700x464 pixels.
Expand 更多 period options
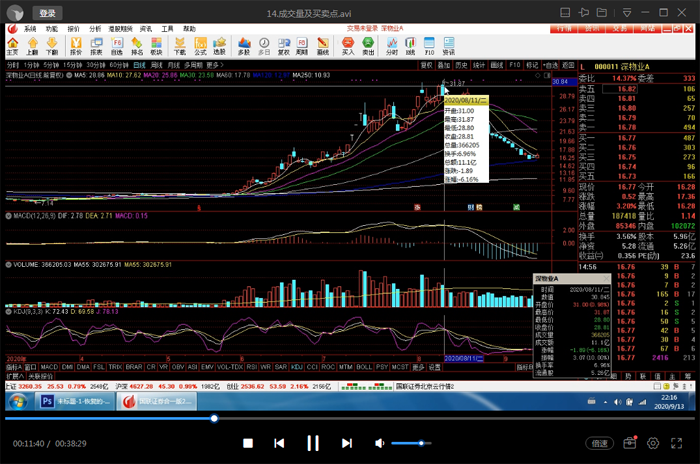click(x=215, y=65)
